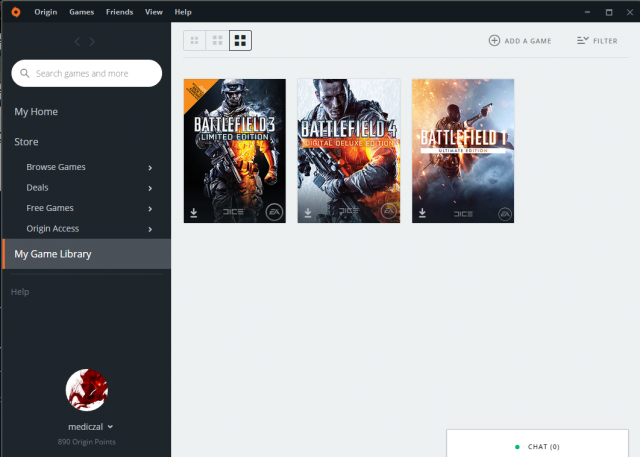Open the CHAT (0) panel
640x457 pixels.
pos(537,444)
